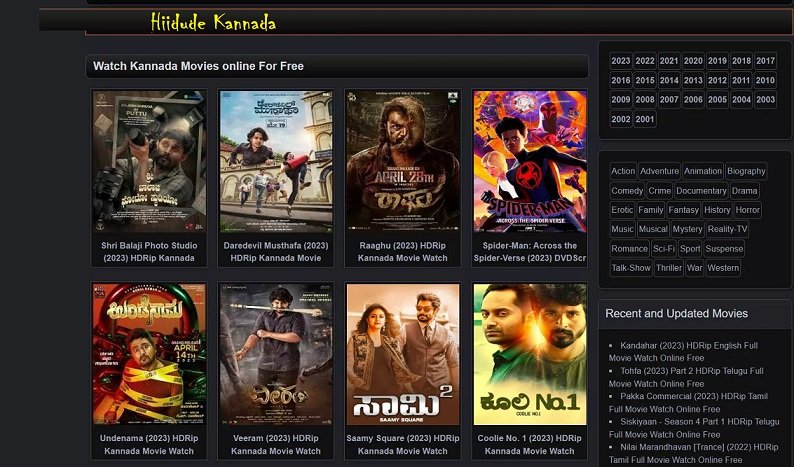Open Pakka Commercial (2023) Tamil link

tap(688, 403)
